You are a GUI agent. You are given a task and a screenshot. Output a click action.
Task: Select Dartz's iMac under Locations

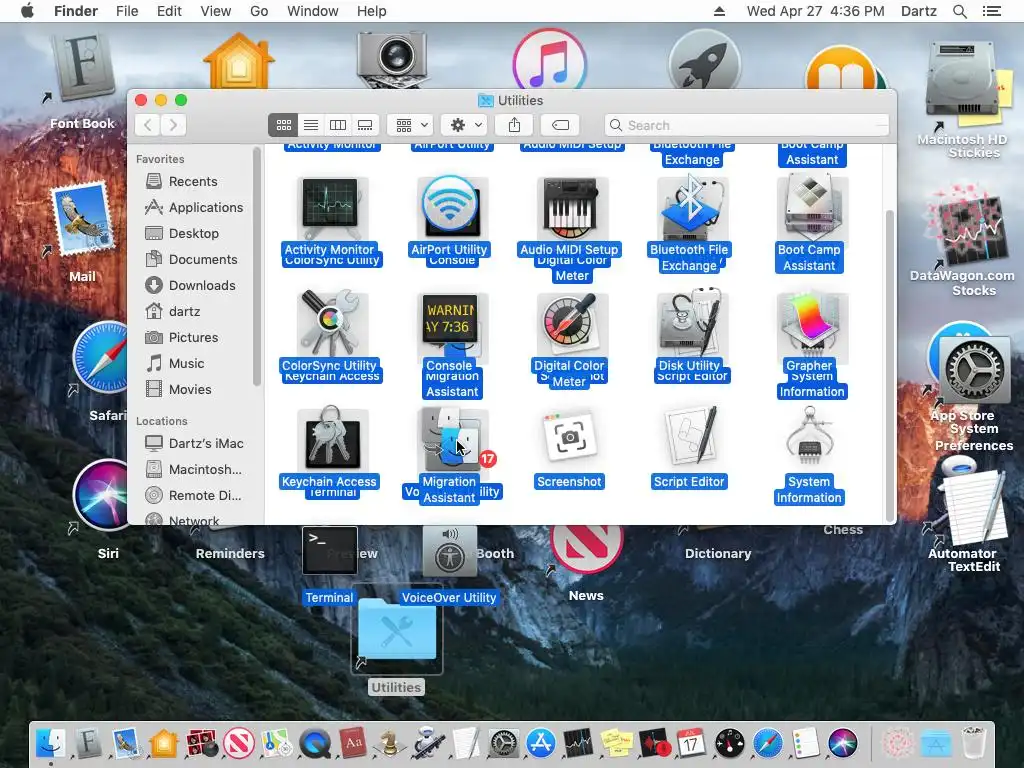point(193,443)
